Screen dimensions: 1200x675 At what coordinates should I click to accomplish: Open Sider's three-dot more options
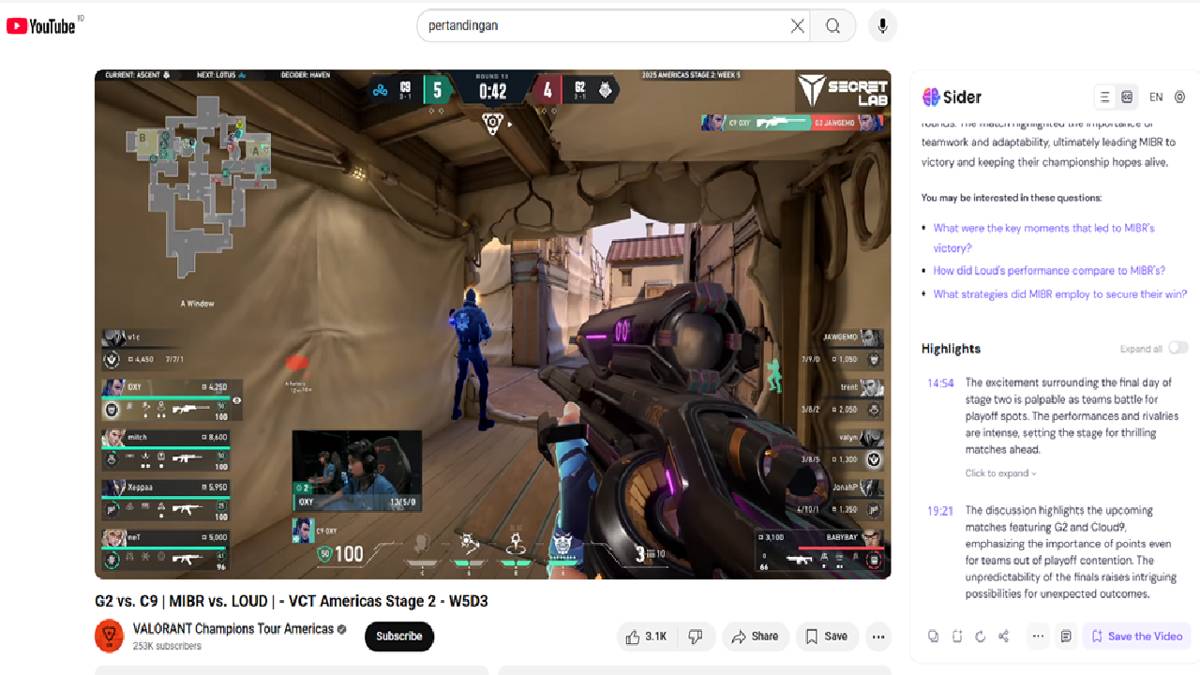coord(1038,636)
